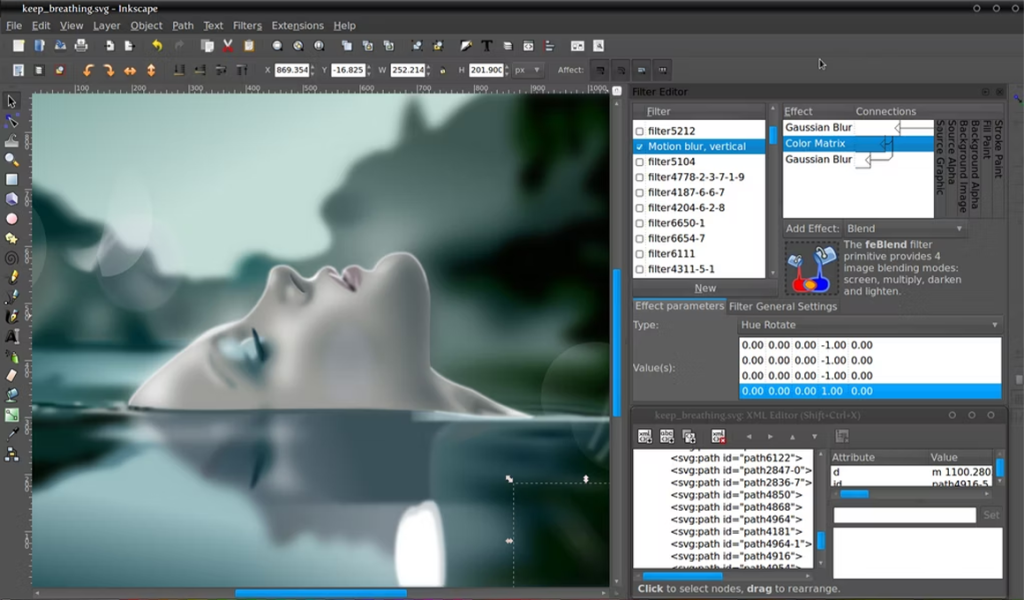Open Text and Font dialog icon

click(x=487, y=46)
